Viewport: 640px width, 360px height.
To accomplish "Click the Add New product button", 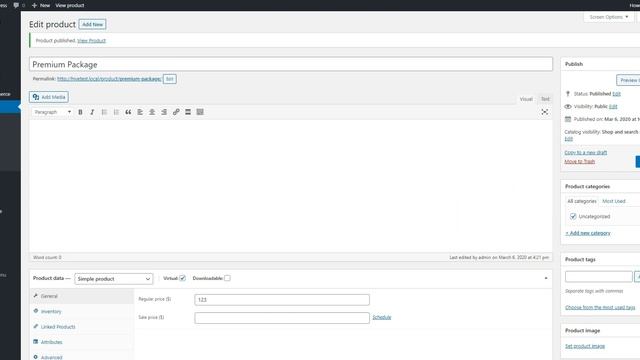I will 93,24.
